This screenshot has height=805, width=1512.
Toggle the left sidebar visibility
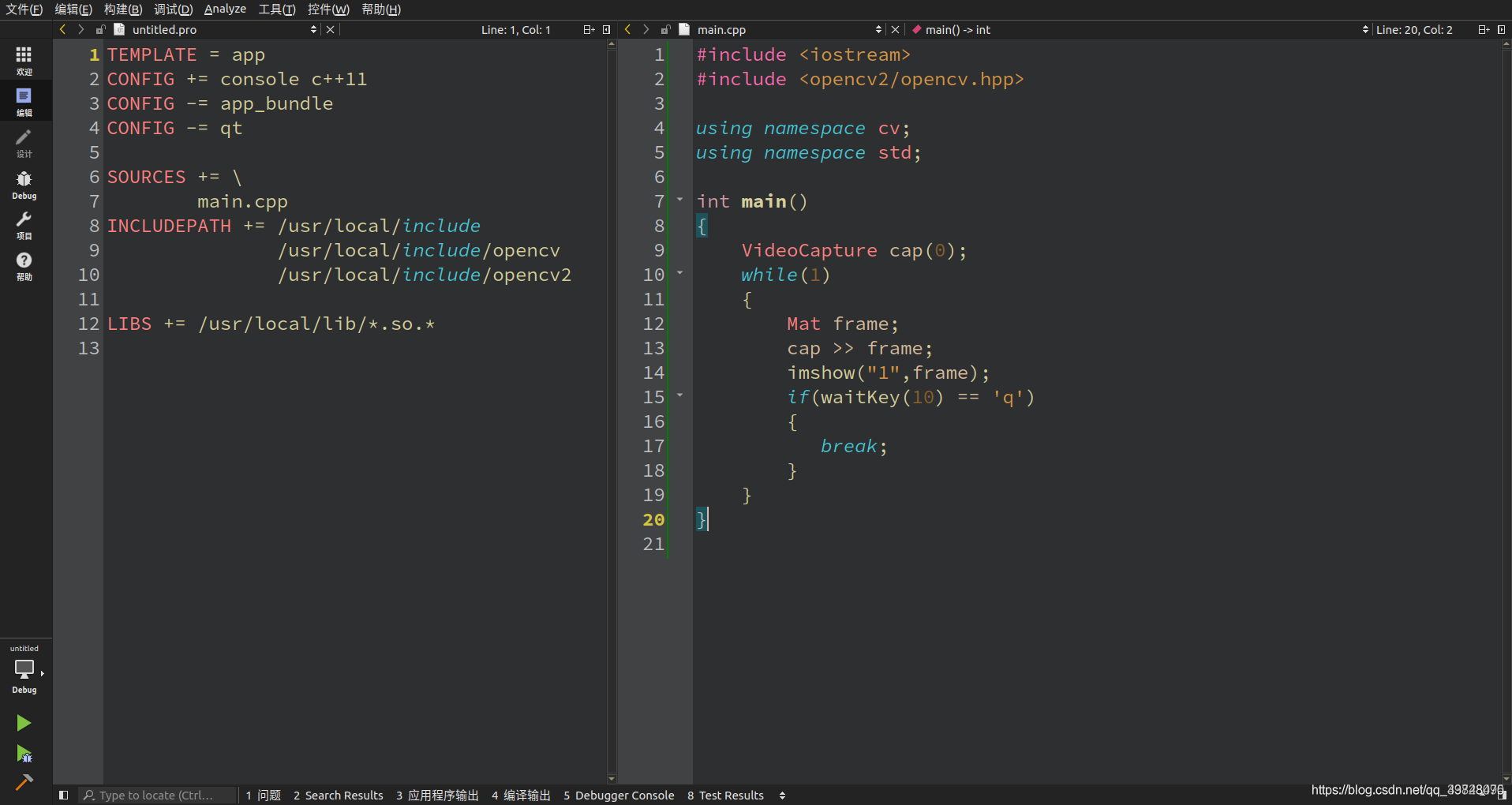[x=64, y=795]
